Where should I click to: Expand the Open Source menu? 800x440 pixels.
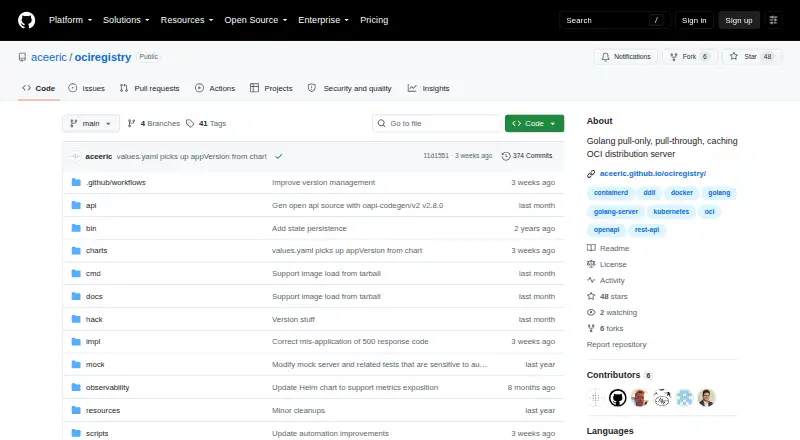tap(256, 20)
